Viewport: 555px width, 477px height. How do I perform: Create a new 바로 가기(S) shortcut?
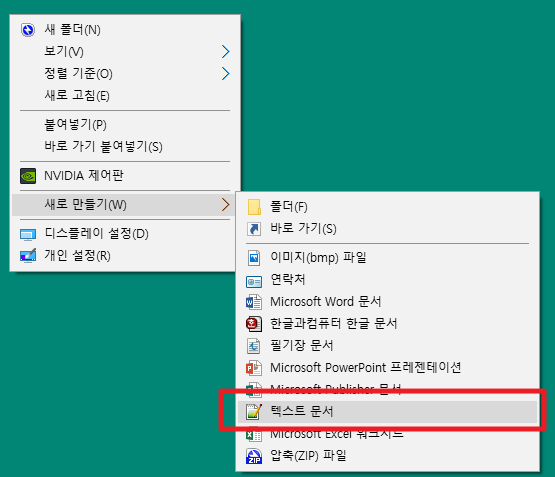[x=388, y=229]
